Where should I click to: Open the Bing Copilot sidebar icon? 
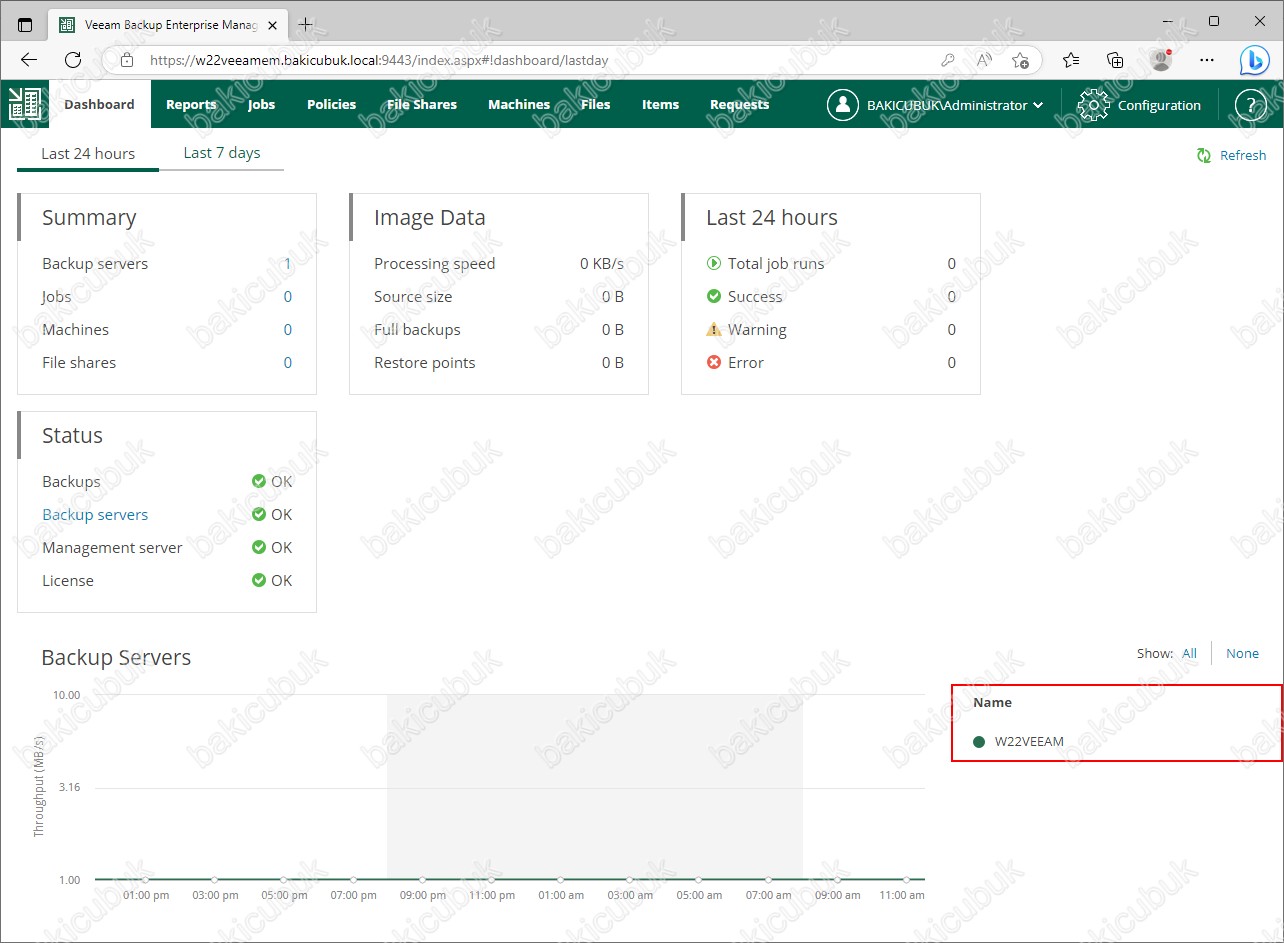point(1255,60)
